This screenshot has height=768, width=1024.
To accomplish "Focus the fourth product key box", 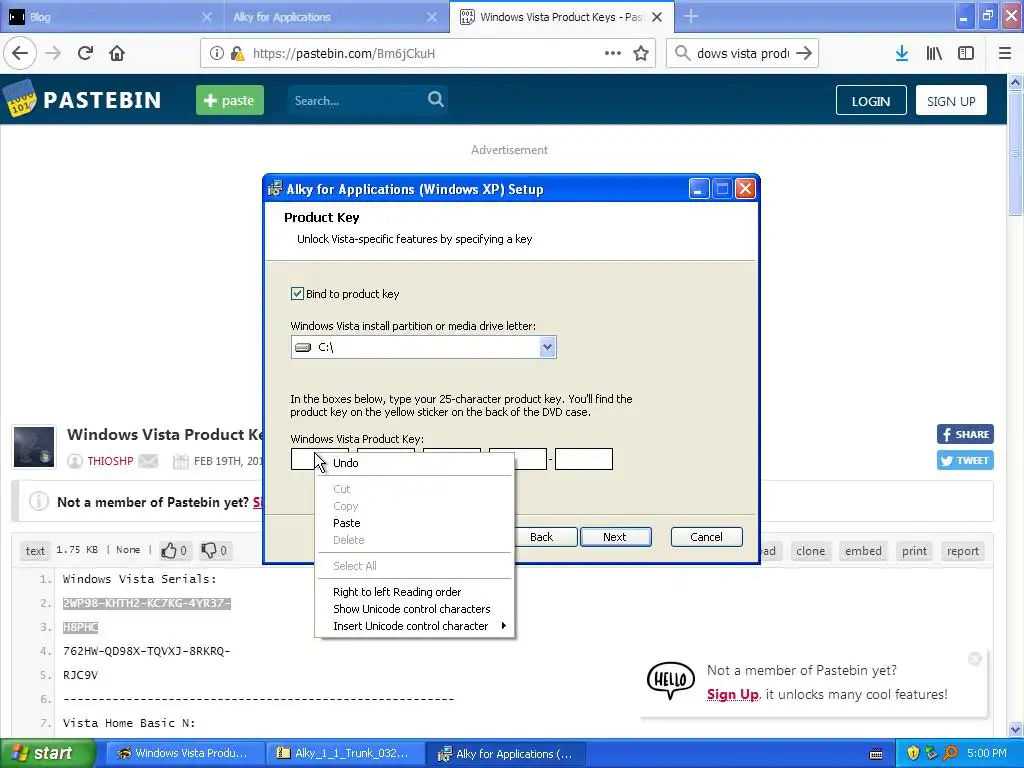I will click(x=530, y=459).
